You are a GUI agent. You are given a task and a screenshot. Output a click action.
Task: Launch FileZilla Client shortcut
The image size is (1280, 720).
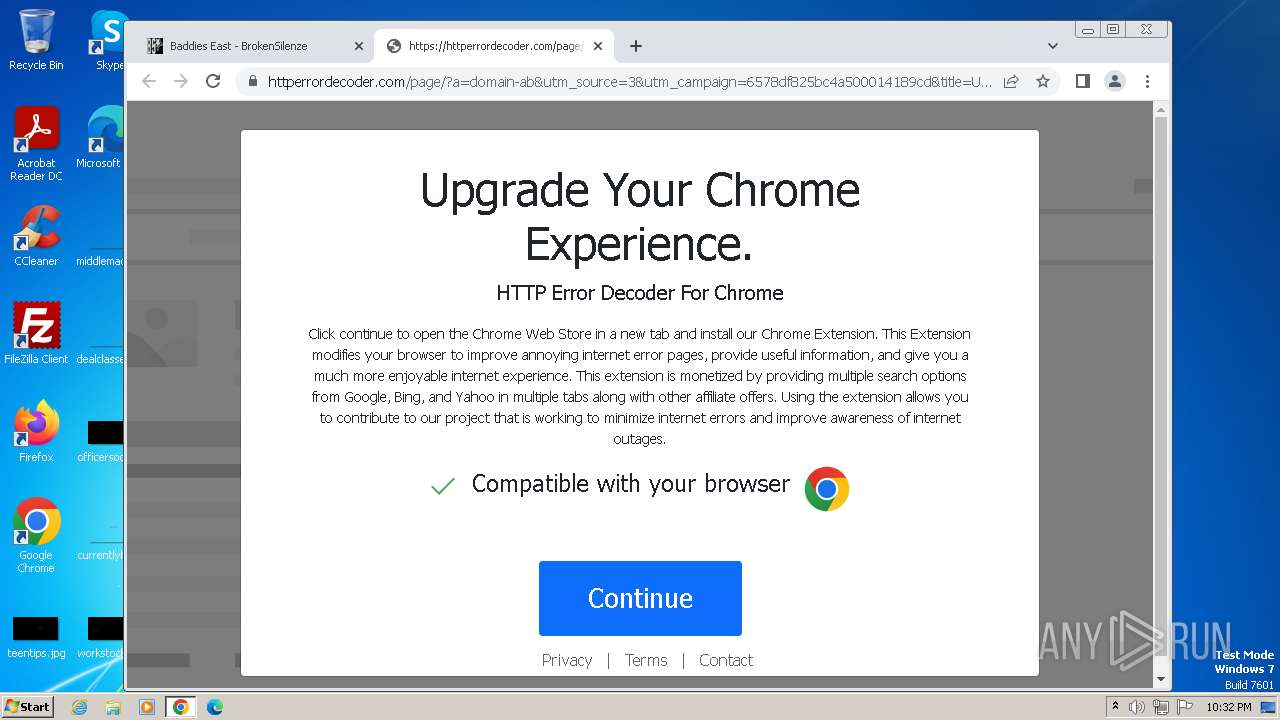click(x=36, y=333)
